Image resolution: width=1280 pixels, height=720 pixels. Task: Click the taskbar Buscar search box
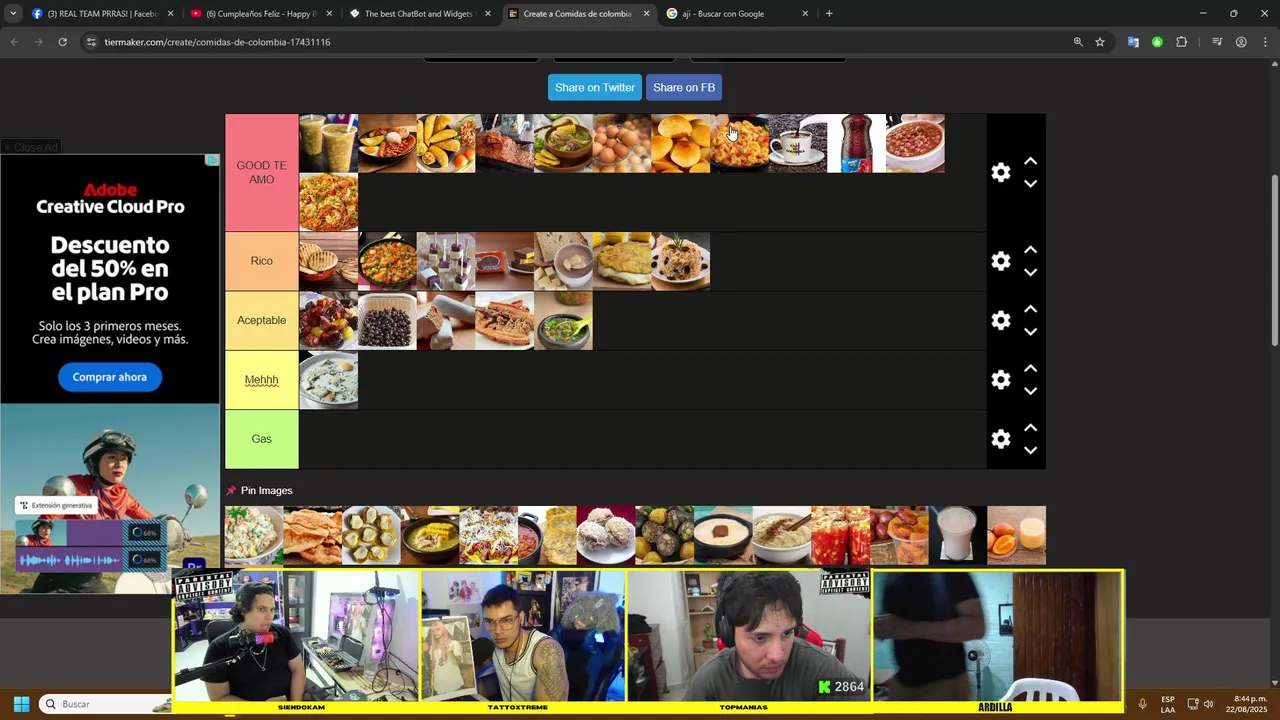coord(105,704)
